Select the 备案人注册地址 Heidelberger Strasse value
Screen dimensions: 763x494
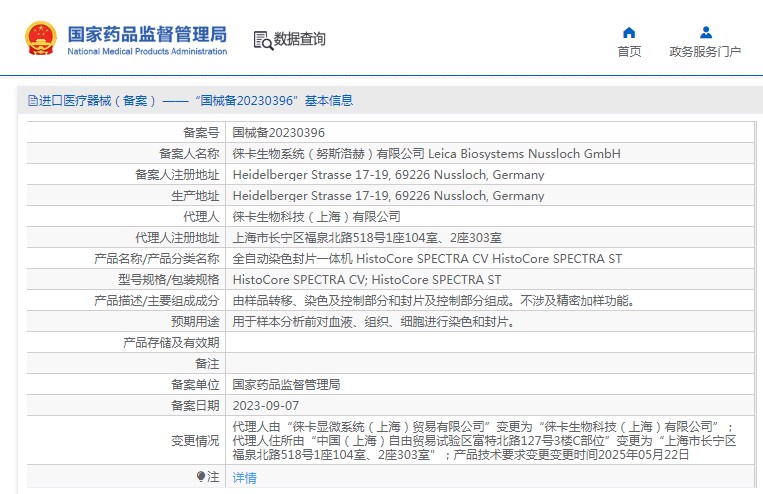(388, 174)
